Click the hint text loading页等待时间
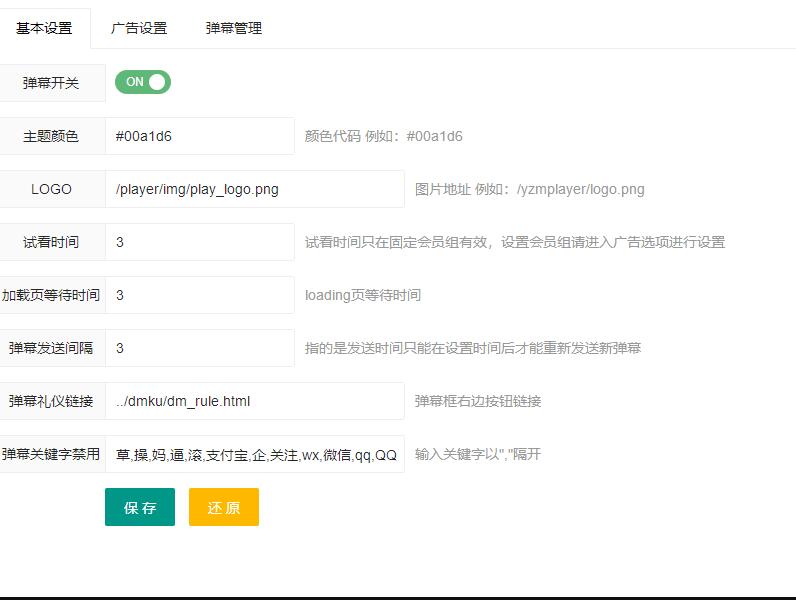This screenshot has width=796, height=600. pos(362,295)
